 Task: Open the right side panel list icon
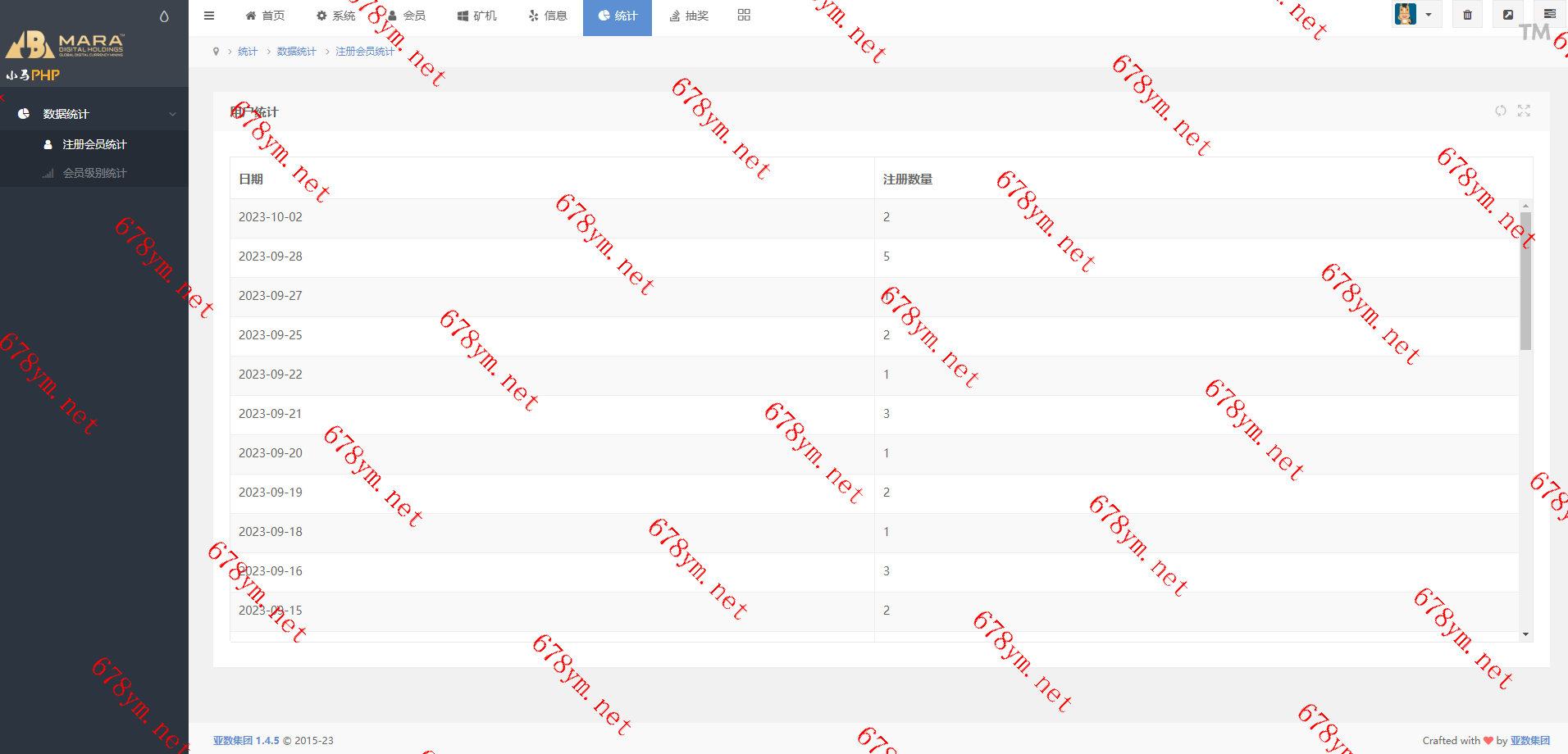pyautogui.click(x=1549, y=15)
